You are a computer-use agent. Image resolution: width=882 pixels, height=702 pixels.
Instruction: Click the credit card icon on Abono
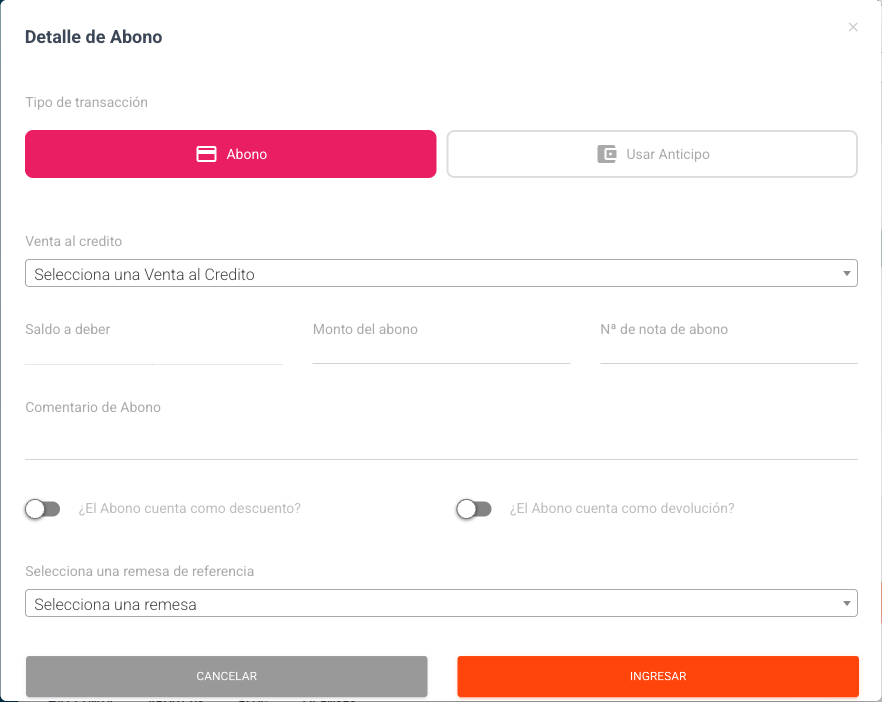tap(206, 155)
